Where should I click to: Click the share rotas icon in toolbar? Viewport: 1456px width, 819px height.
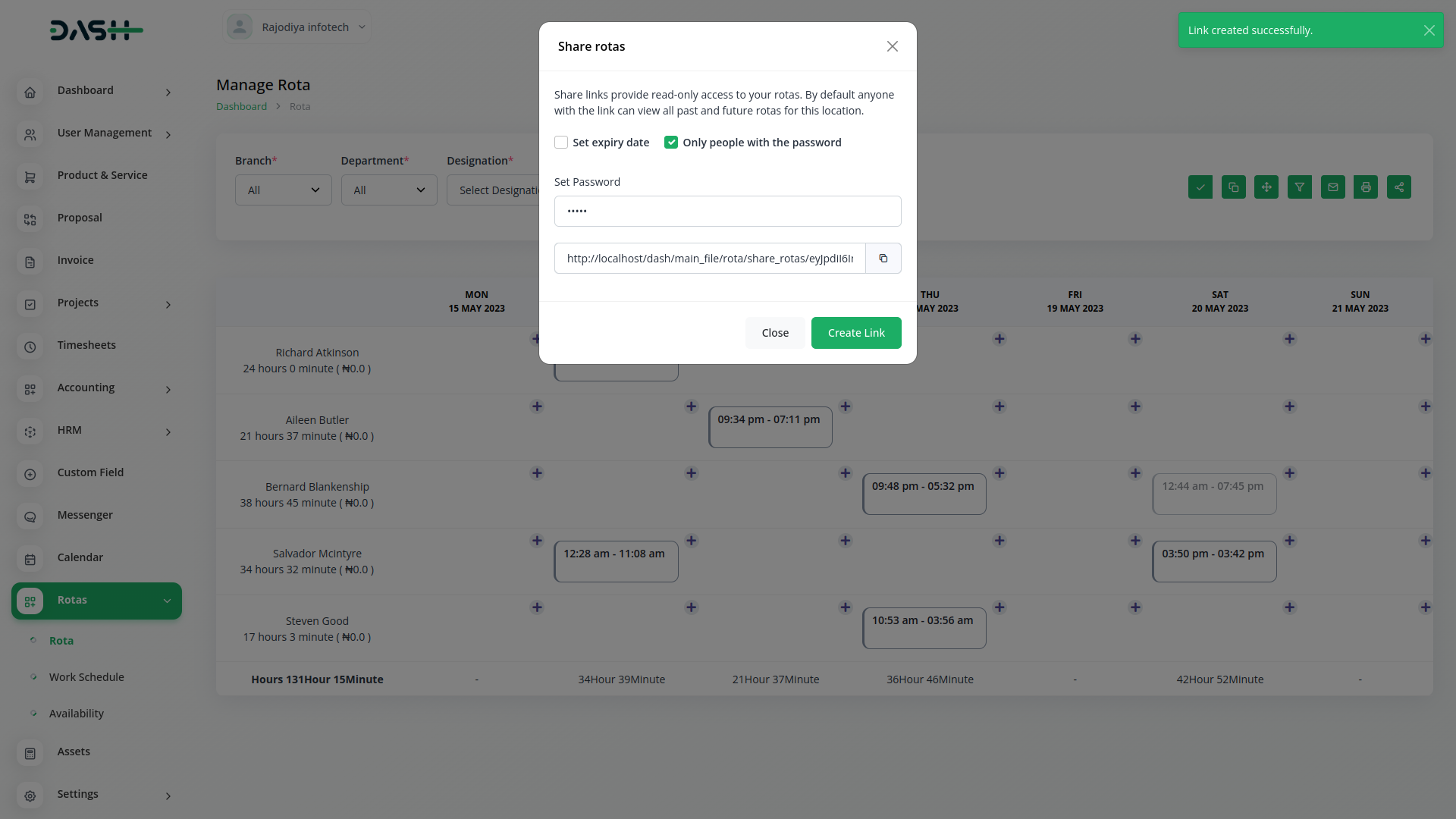[x=1398, y=187]
